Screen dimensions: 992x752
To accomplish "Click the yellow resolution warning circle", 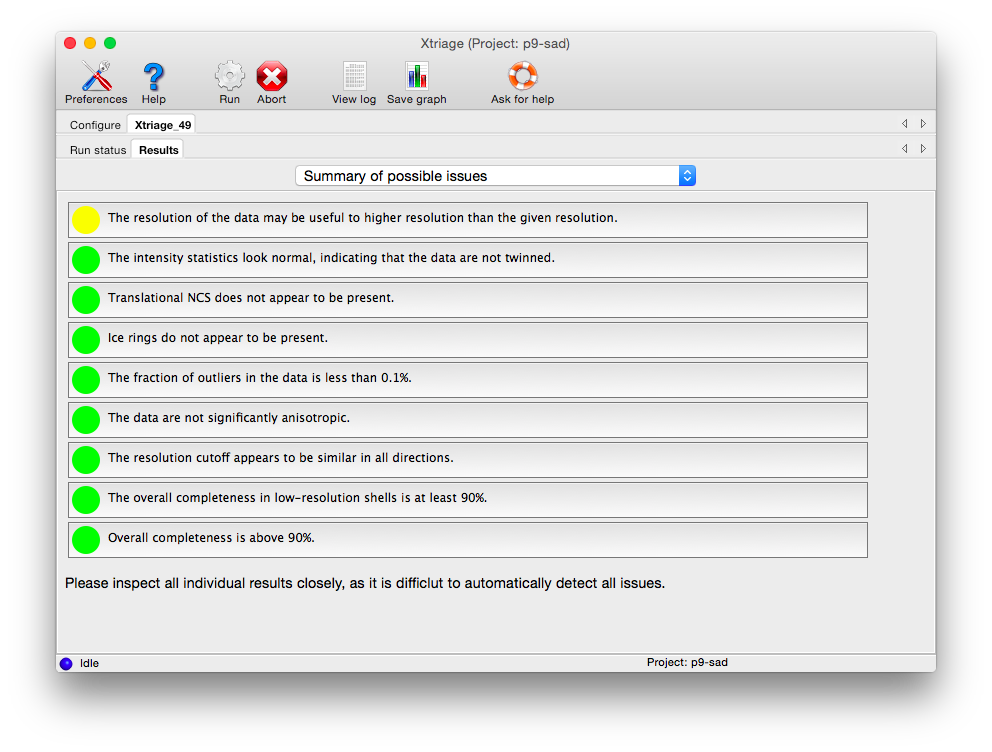I will point(86,220).
